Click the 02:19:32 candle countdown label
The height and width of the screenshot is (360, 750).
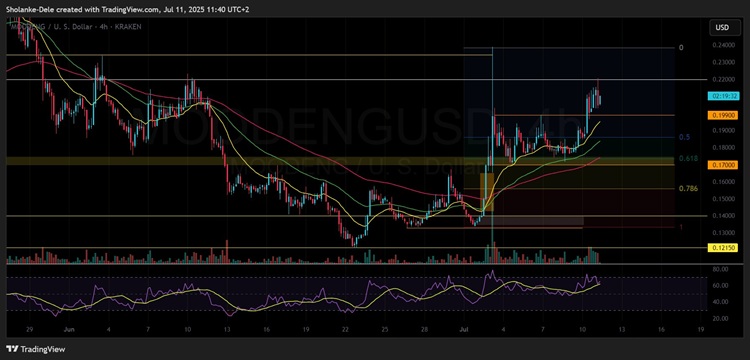pyautogui.click(x=722, y=96)
